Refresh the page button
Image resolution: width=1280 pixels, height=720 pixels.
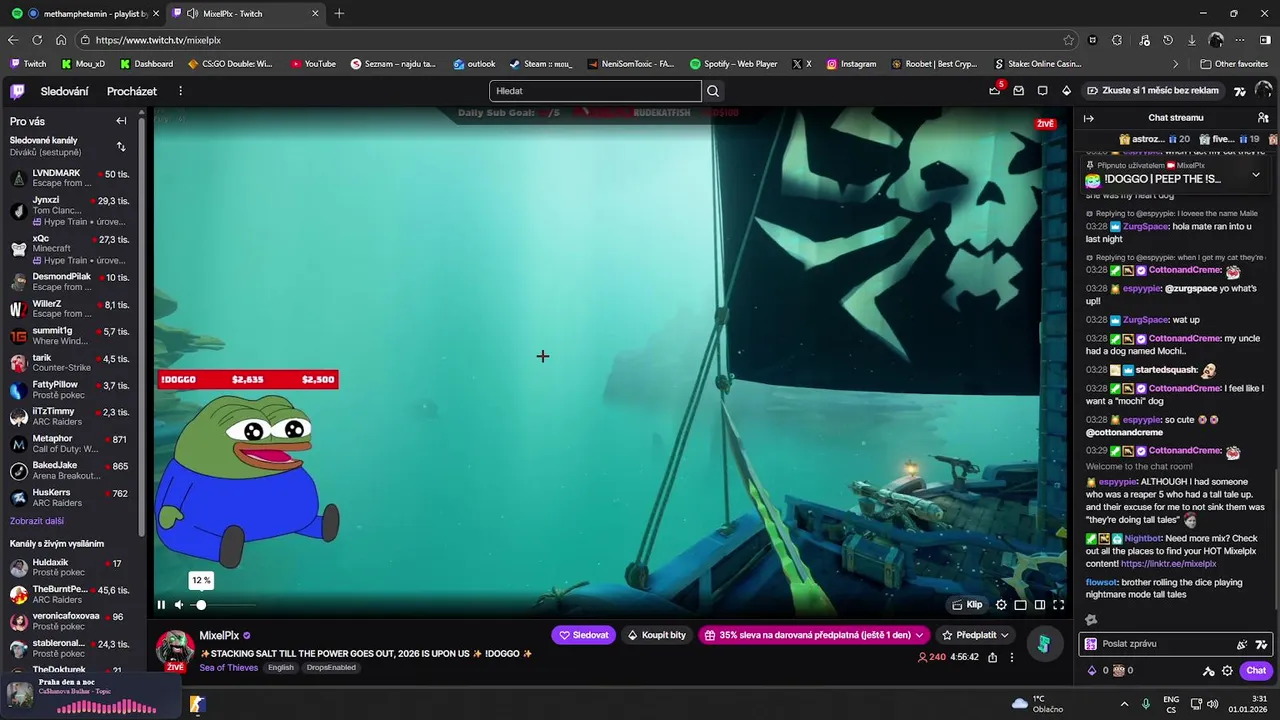(37, 40)
